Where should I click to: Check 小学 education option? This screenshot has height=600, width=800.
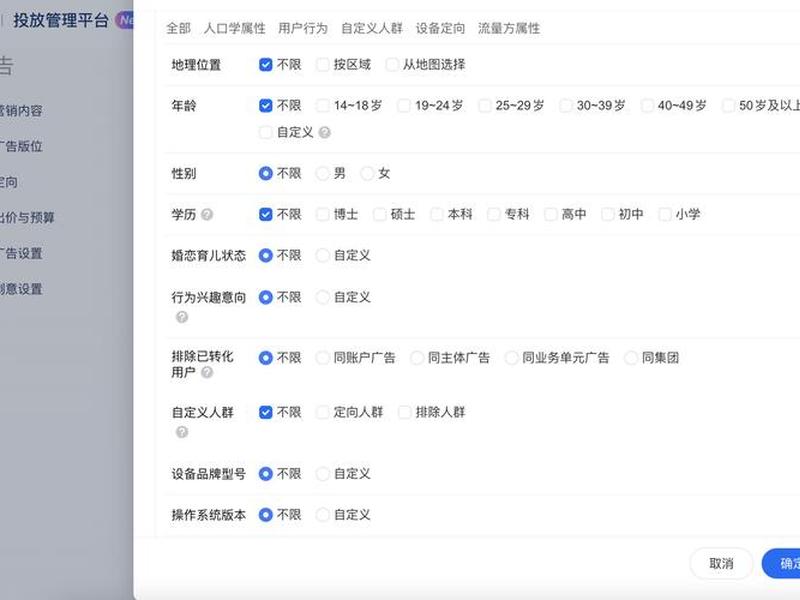point(665,214)
